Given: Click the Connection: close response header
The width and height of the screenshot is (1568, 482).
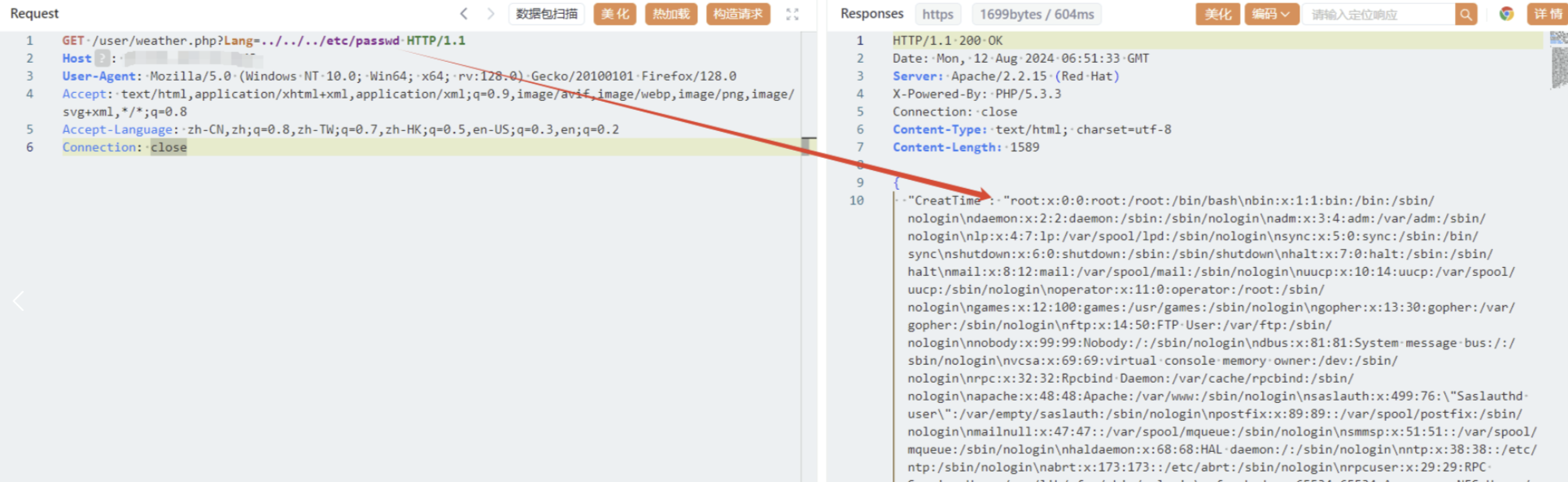Looking at the screenshot, I should coord(954,112).
